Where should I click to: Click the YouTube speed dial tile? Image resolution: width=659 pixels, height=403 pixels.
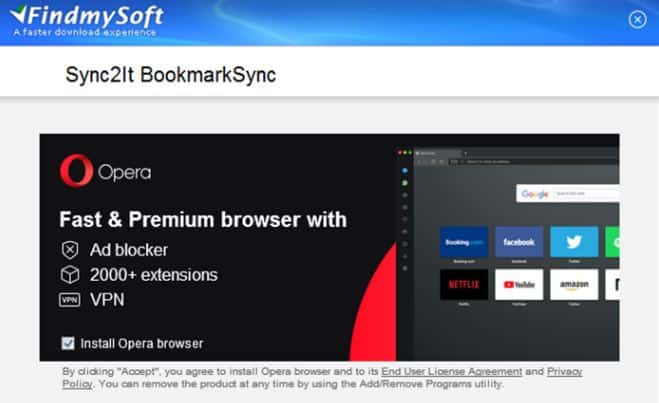pyautogui.click(x=519, y=284)
